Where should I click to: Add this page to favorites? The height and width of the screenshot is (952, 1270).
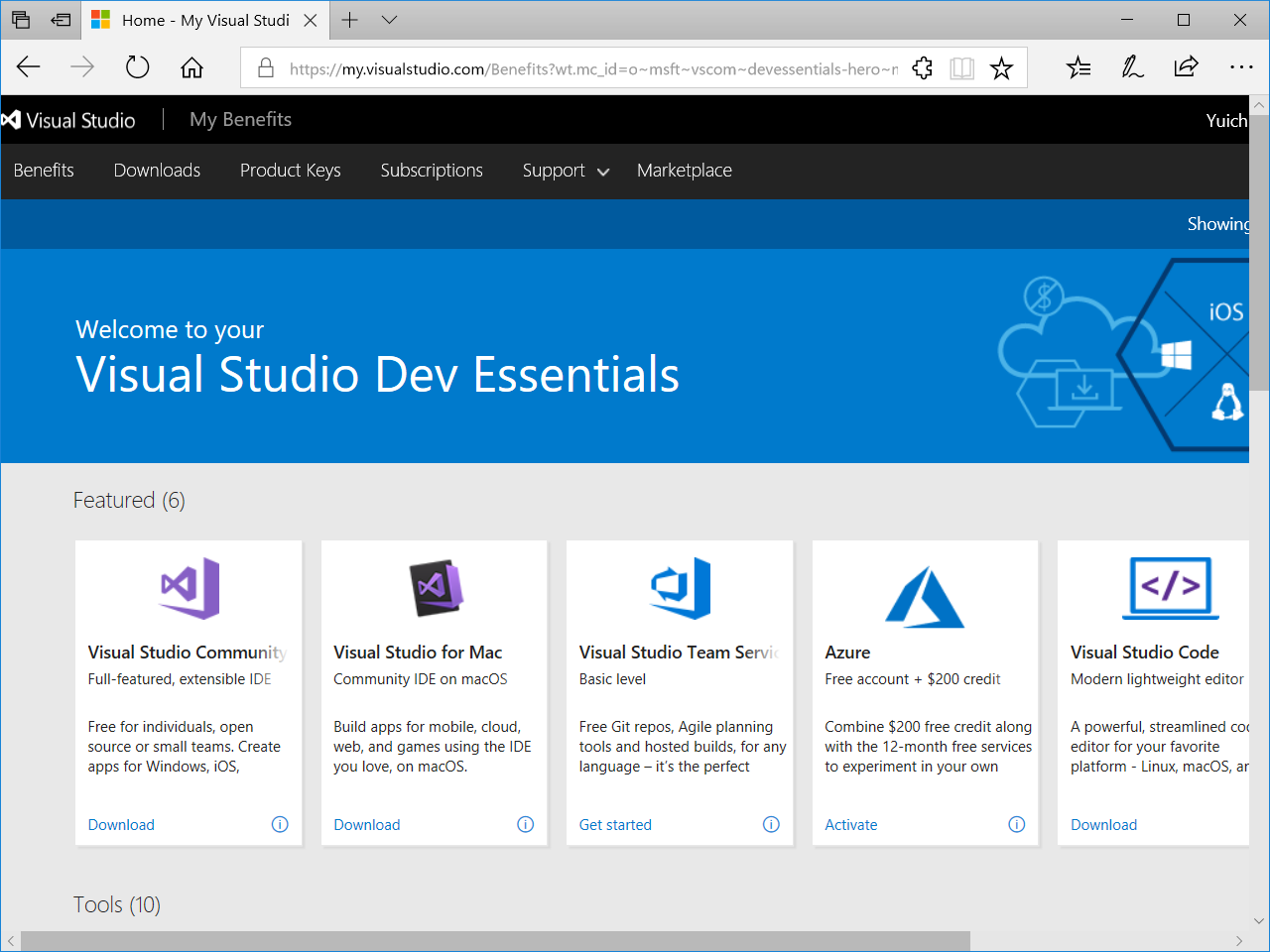(x=1001, y=67)
